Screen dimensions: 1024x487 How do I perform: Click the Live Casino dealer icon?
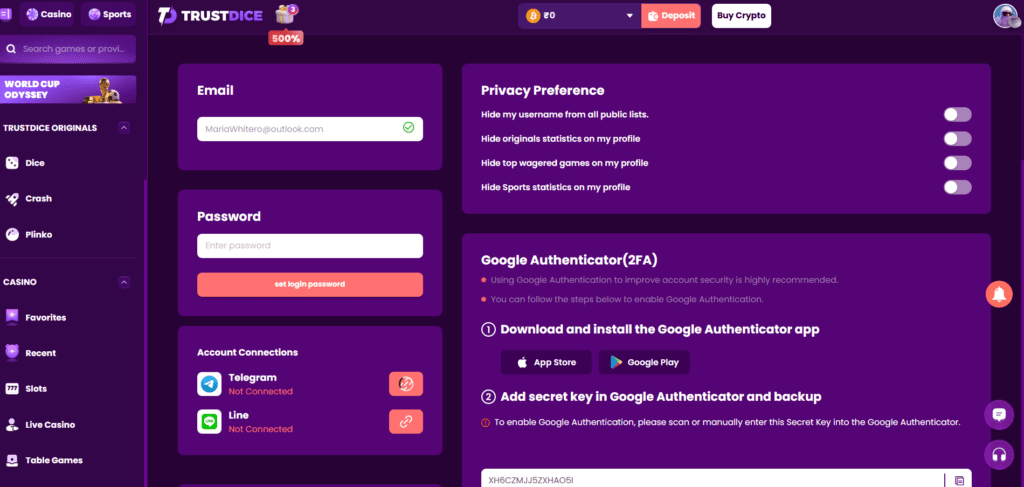(x=12, y=424)
